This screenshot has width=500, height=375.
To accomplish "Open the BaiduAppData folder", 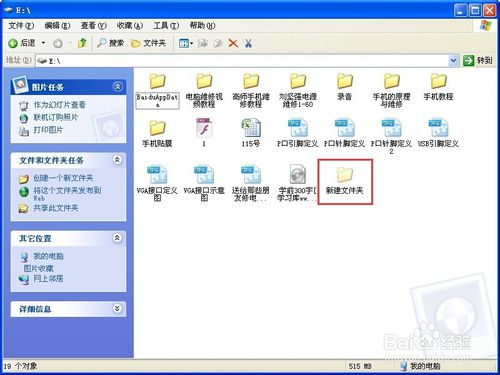I will [x=157, y=90].
